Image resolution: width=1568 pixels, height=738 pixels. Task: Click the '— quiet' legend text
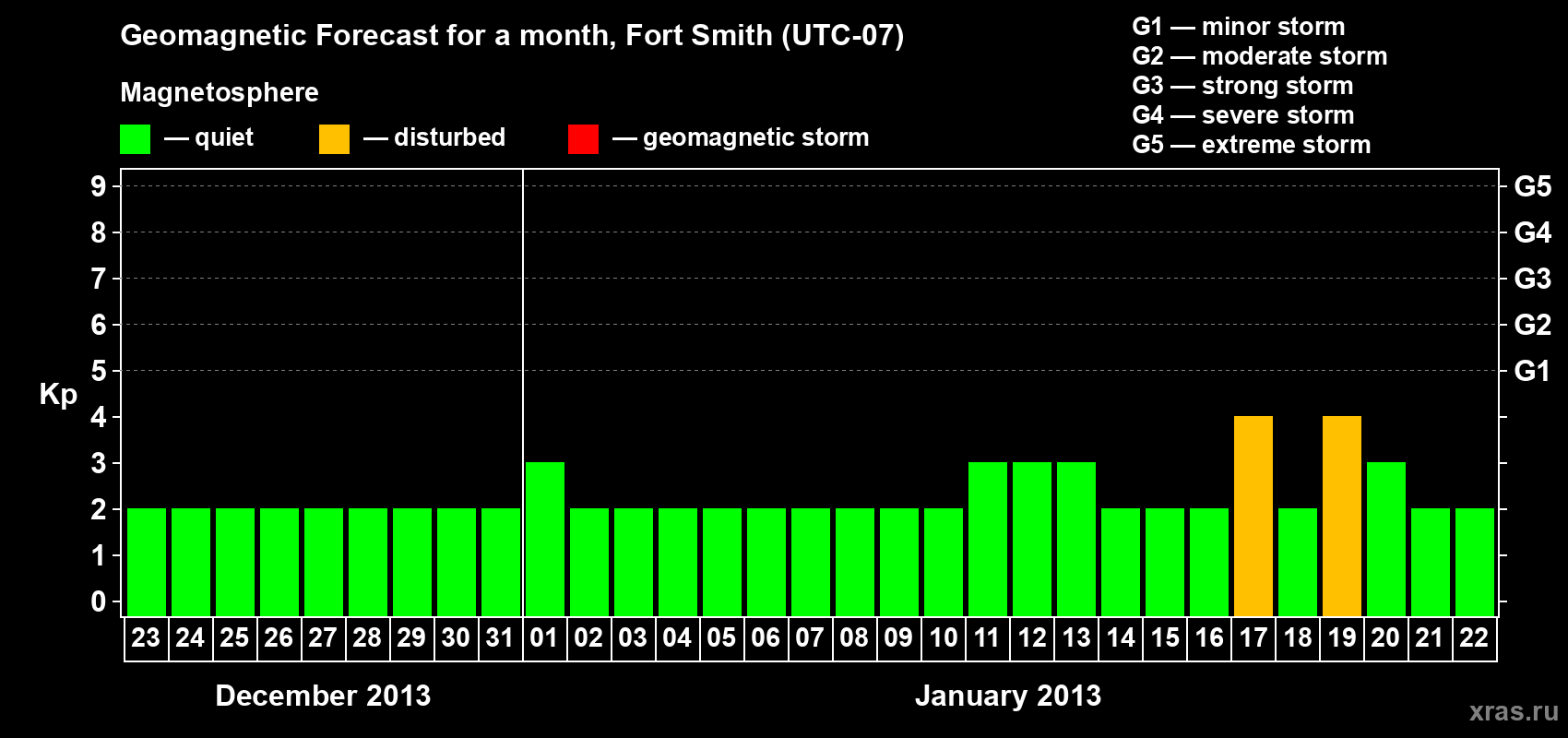[x=208, y=138]
